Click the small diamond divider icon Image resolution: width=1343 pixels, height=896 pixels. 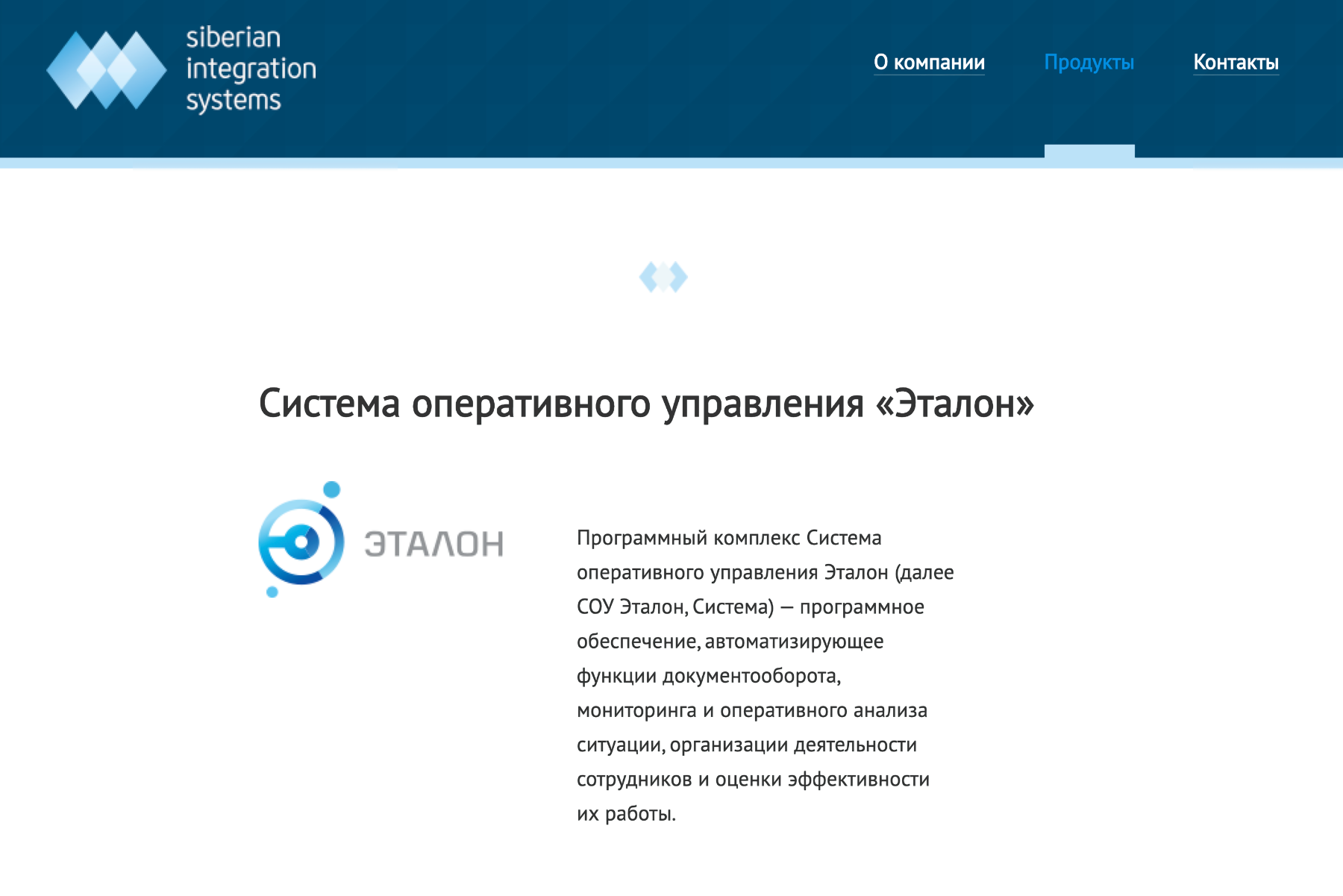(663, 277)
